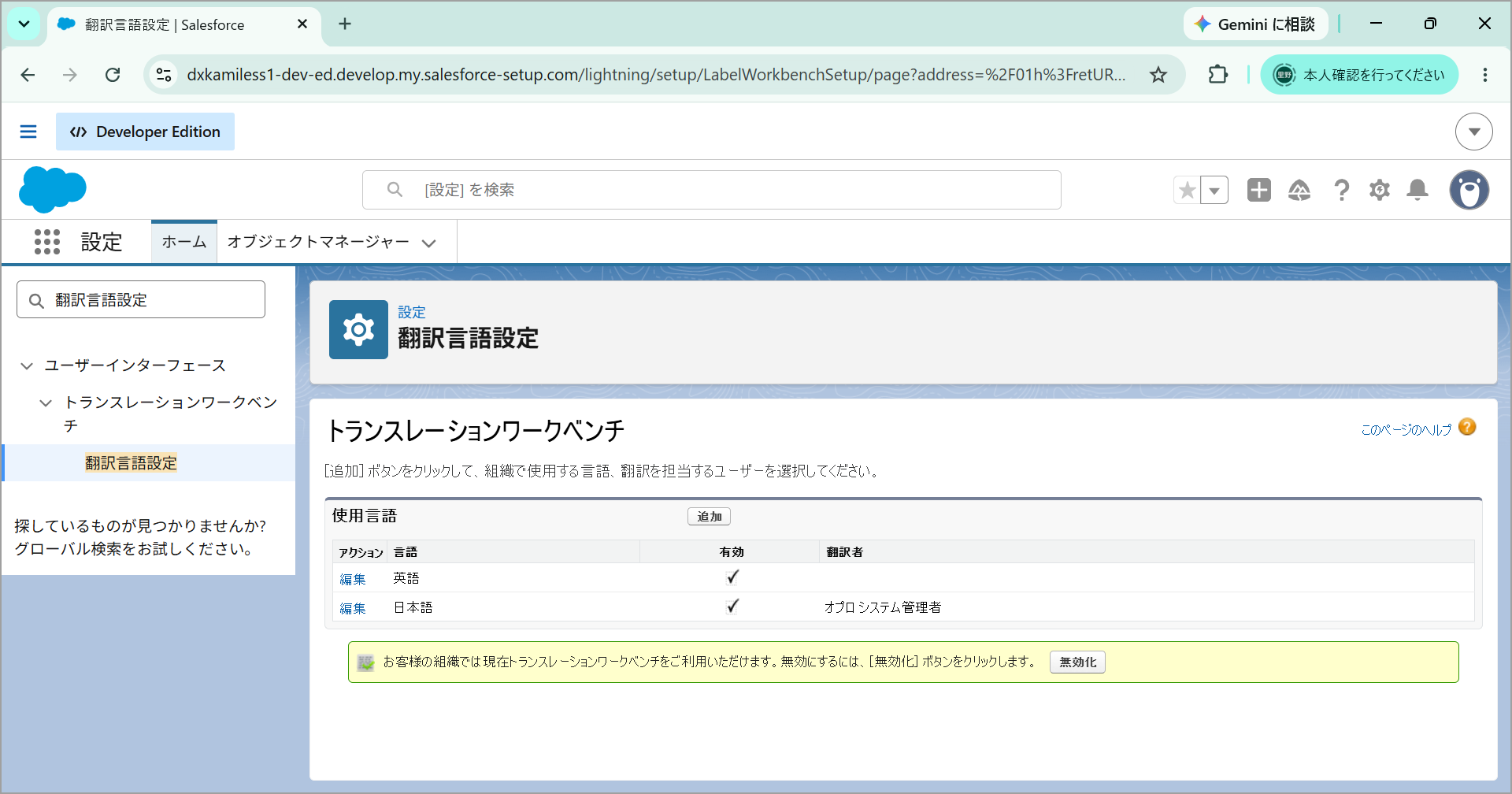1512x794 pixels.
Task: Click the 日本語 language cell
Action: click(x=413, y=607)
